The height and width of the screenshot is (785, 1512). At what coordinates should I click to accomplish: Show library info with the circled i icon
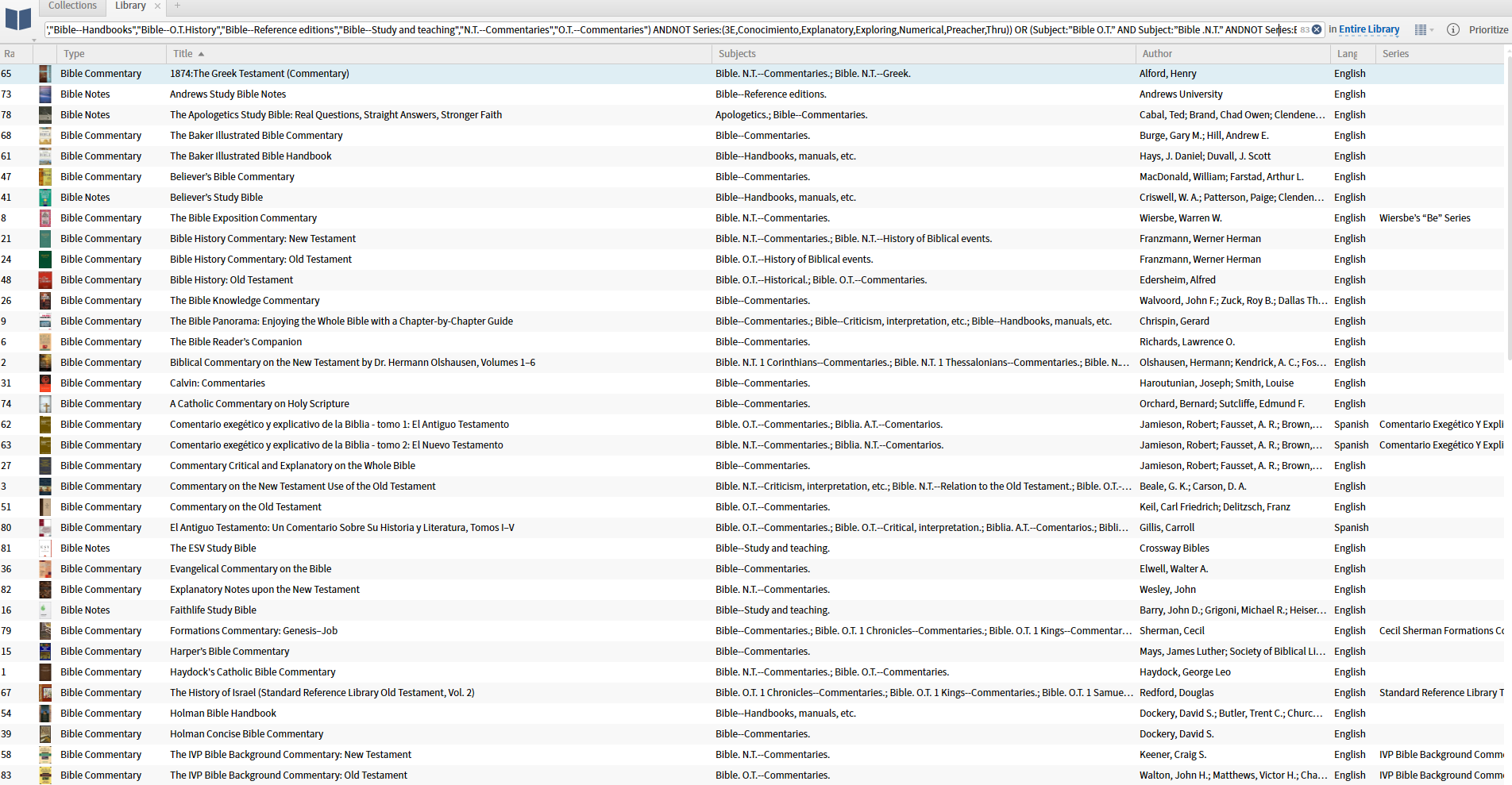click(1453, 29)
